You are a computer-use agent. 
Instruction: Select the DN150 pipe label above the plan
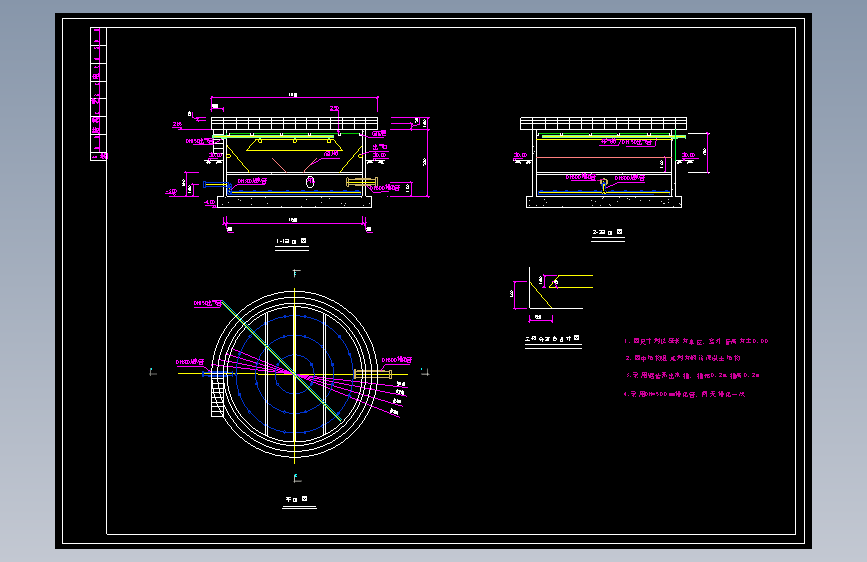point(207,303)
